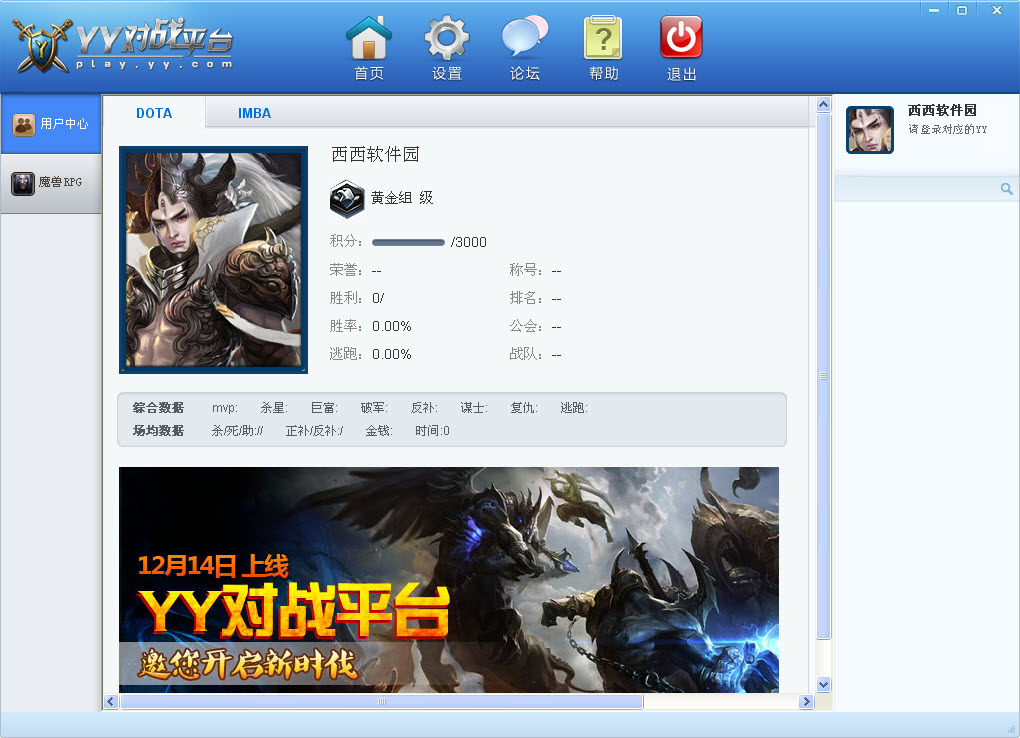Click the 战队 field
The image size is (1020, 738).
(535, 354)
